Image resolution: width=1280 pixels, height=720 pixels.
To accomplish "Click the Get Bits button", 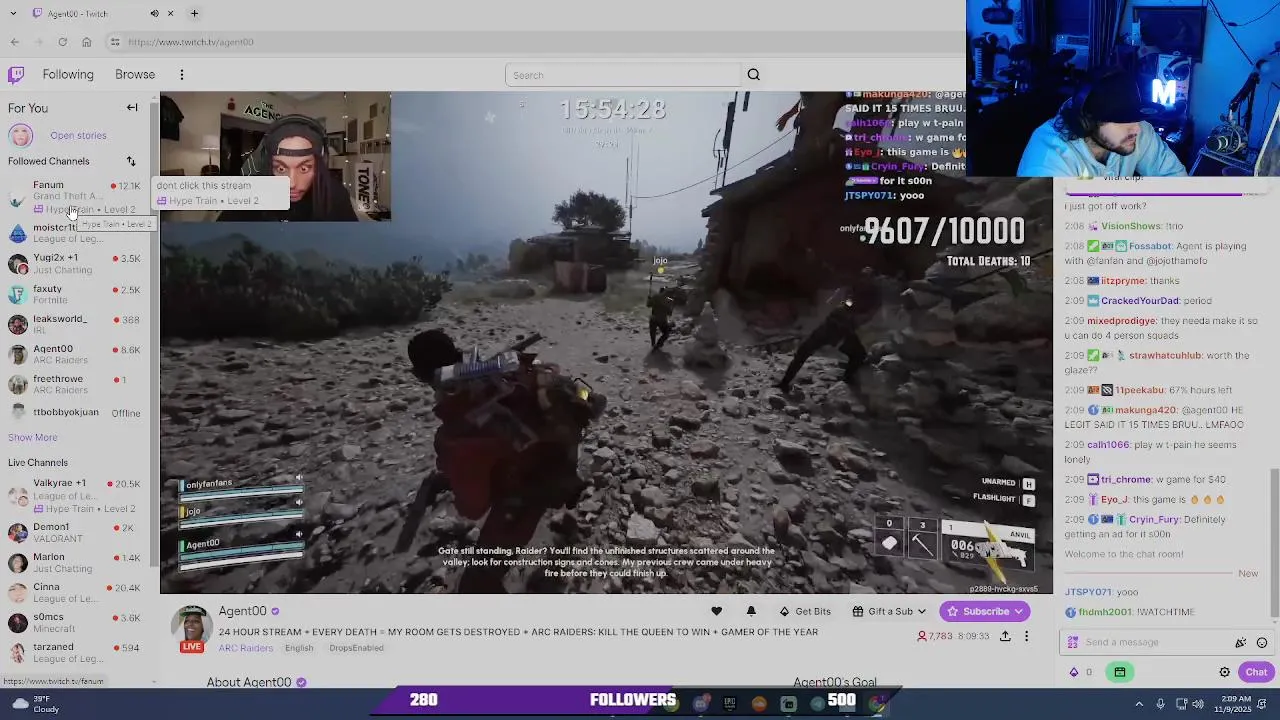I will (x=805, y=611).
